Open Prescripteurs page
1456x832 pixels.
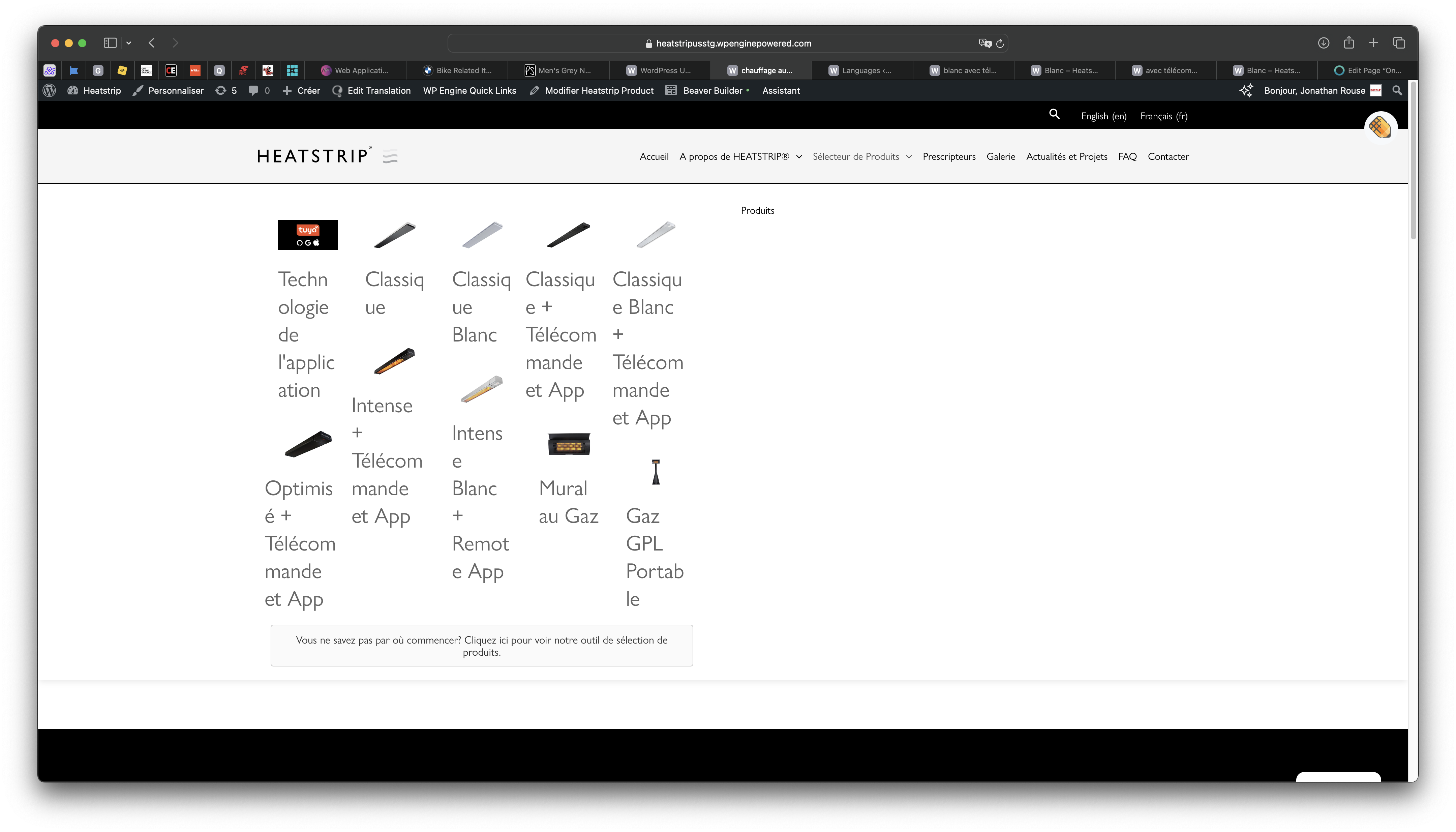(949, 156)
